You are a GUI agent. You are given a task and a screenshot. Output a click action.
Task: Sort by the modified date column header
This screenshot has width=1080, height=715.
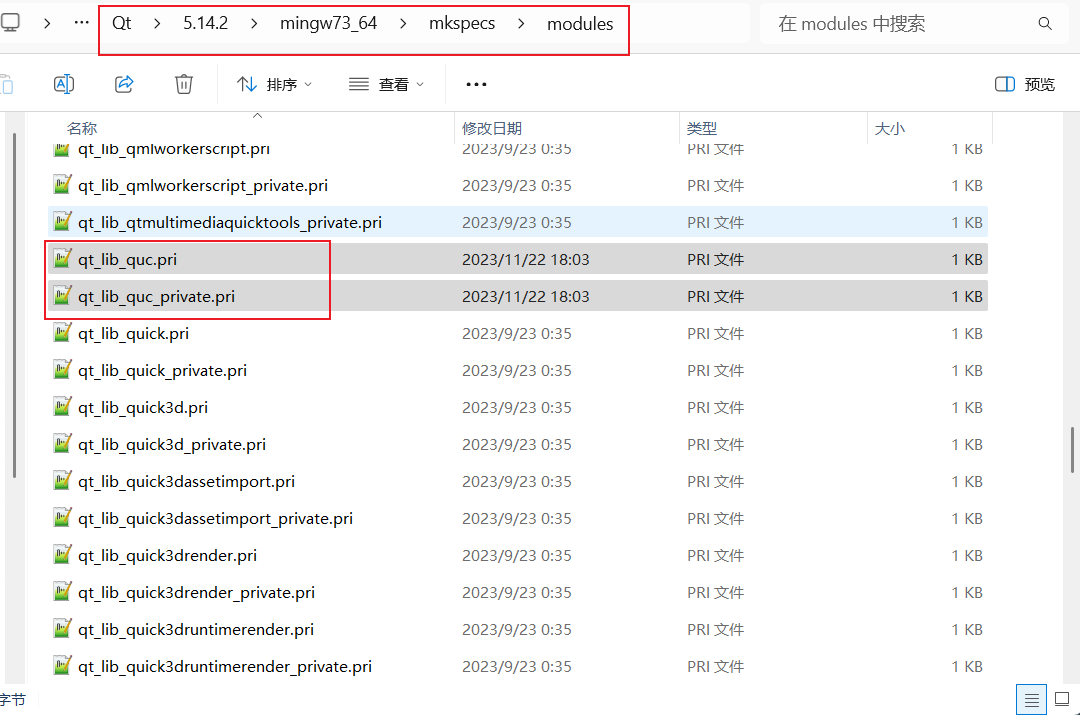click(x=492, y=128)
